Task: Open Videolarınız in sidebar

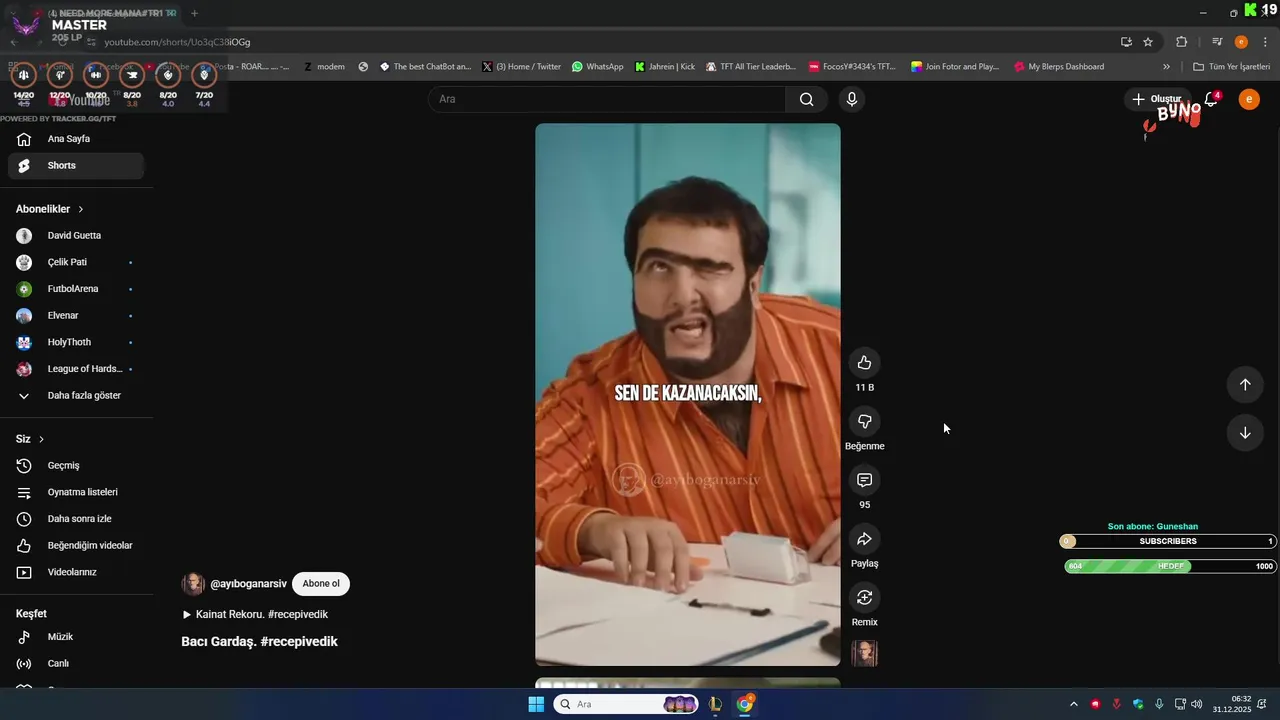Action: pos(76,572)
